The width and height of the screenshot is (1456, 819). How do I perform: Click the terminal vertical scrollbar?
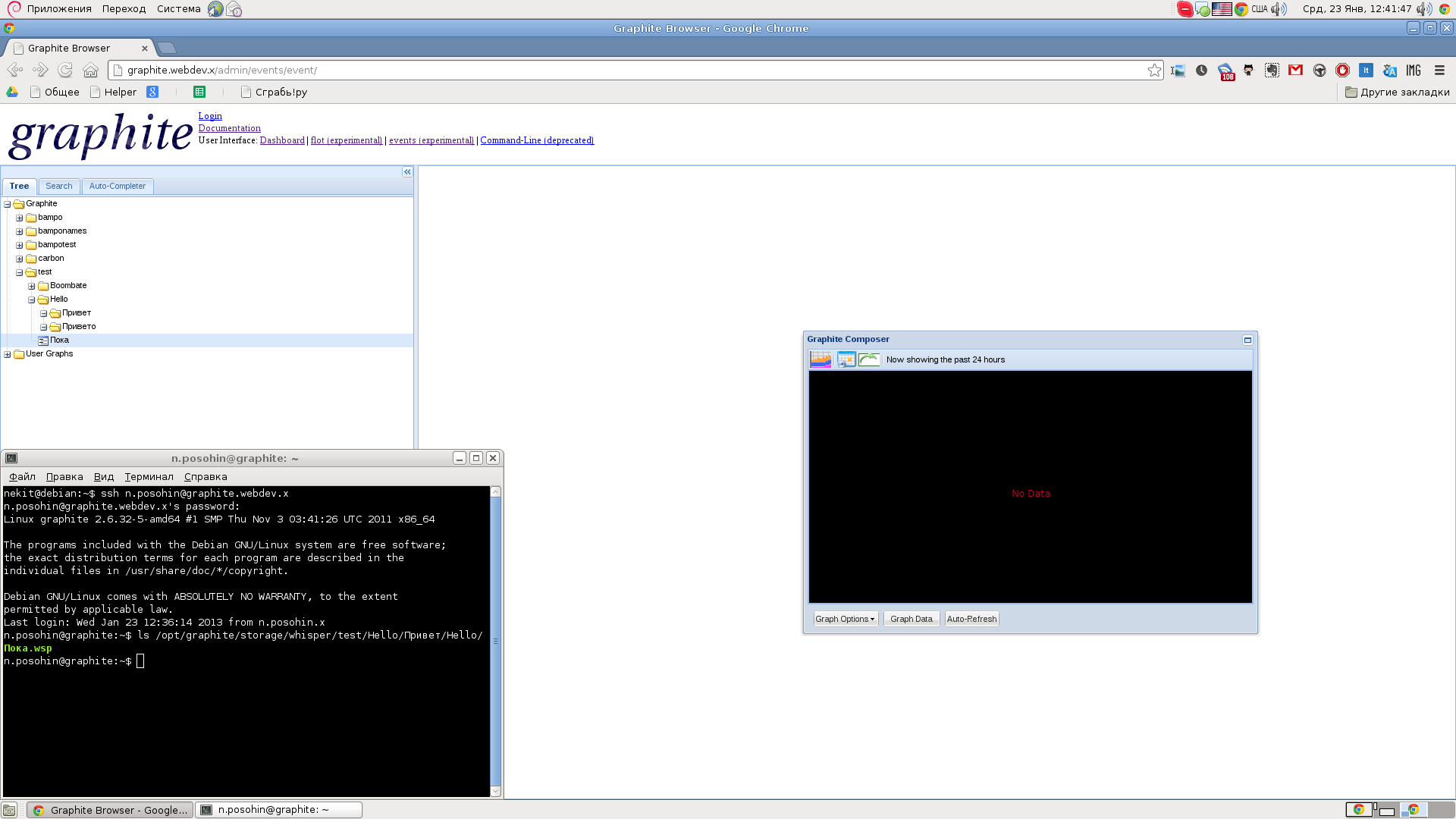click(x=496, y=642)
